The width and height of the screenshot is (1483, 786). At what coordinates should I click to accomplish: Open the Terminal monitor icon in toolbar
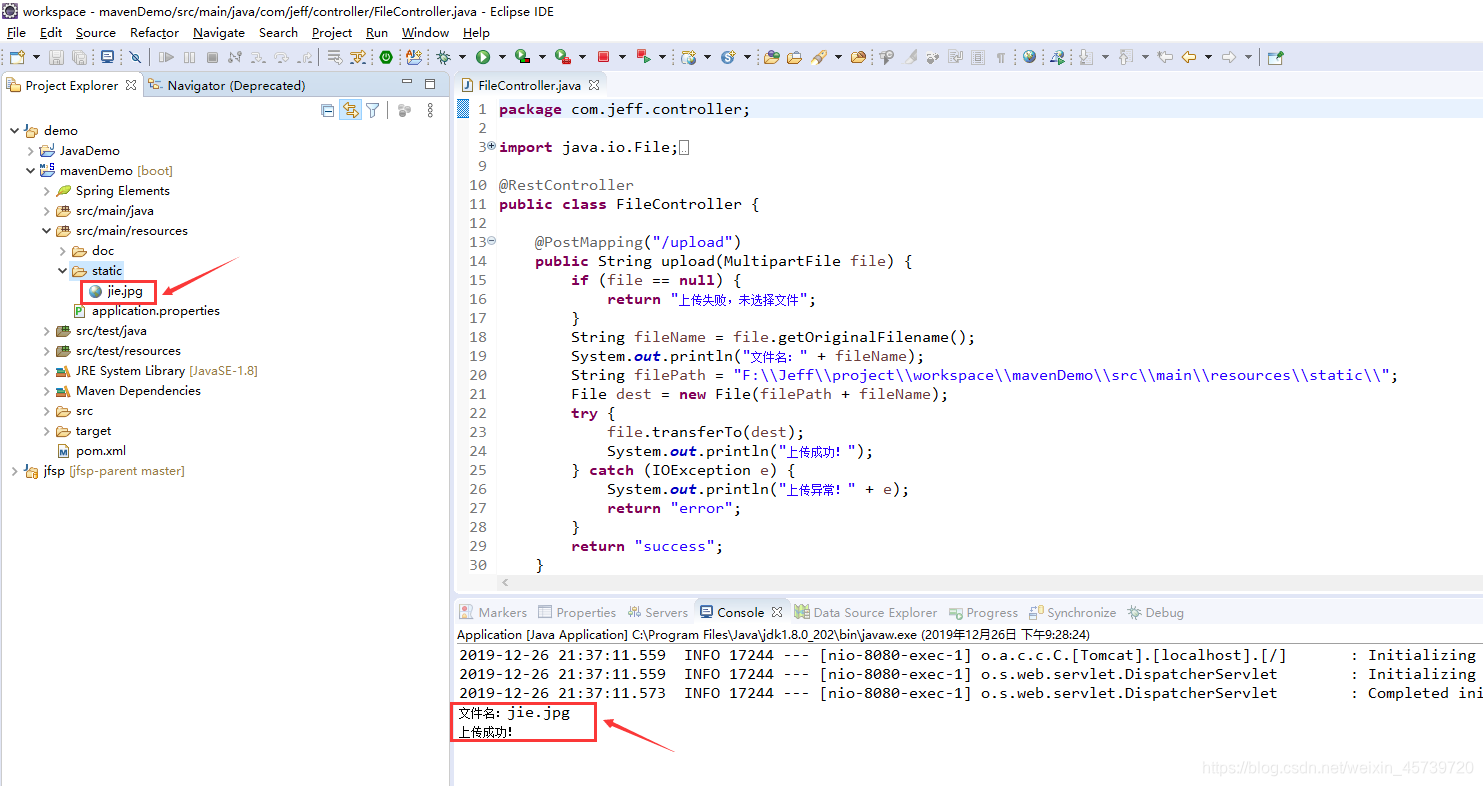pyautogui.click(x=107, y=57)
